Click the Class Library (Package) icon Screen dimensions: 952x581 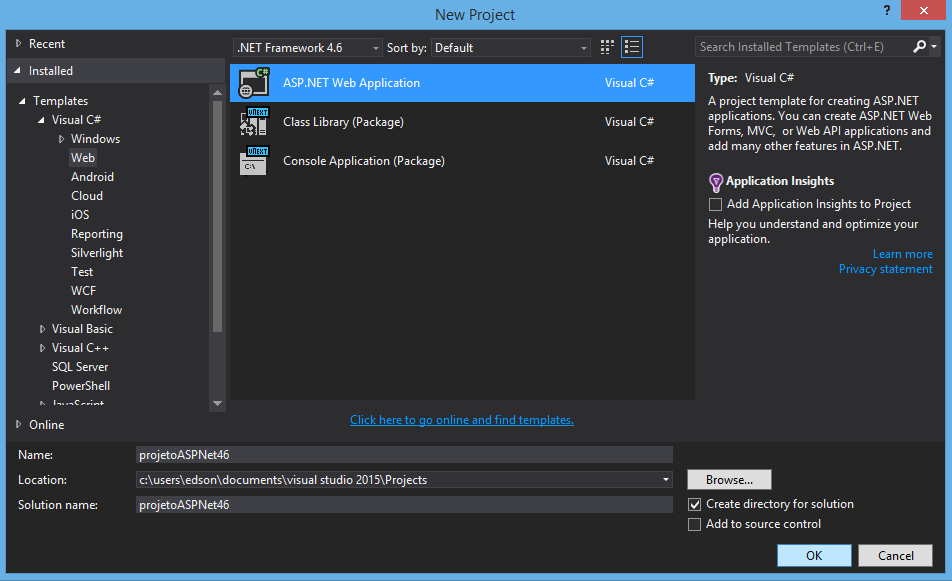254,122
